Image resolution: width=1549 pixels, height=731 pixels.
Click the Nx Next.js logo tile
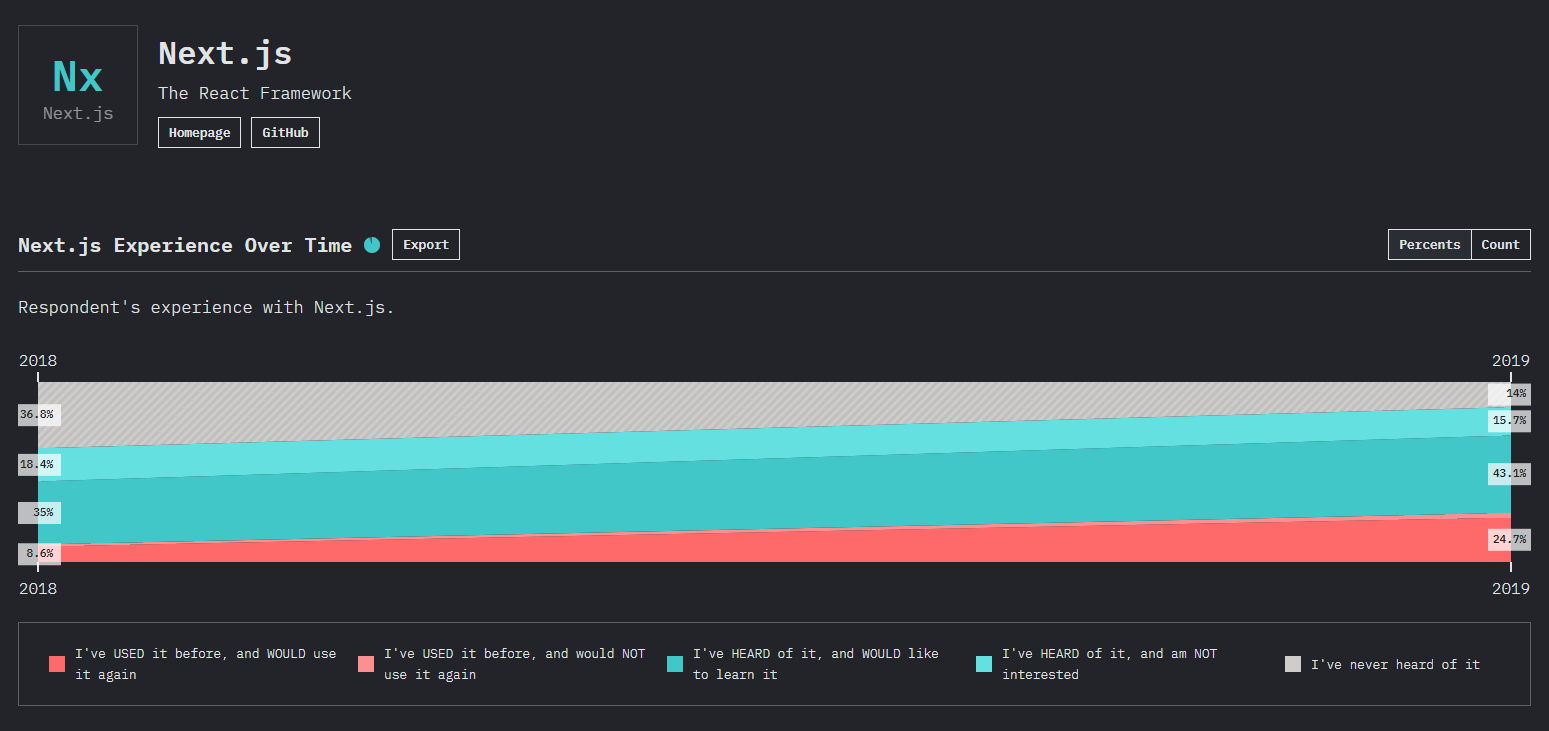click(78, 85)
